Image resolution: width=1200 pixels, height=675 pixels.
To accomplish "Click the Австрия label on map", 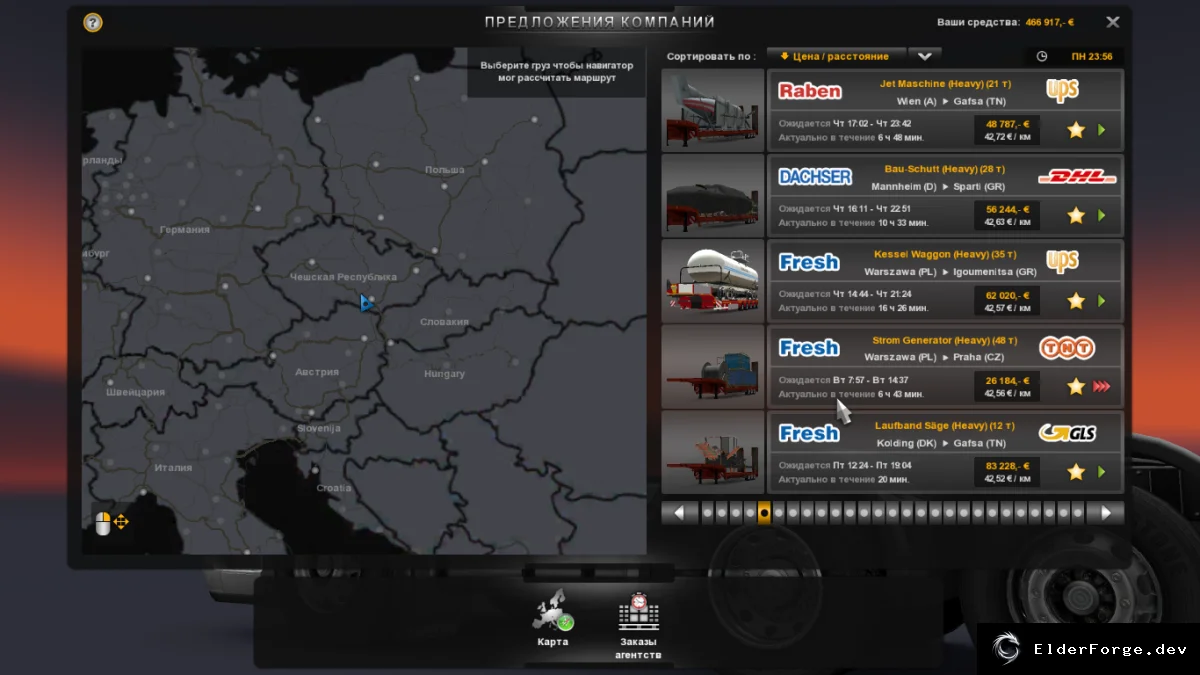I will click(x=317, y=372).
